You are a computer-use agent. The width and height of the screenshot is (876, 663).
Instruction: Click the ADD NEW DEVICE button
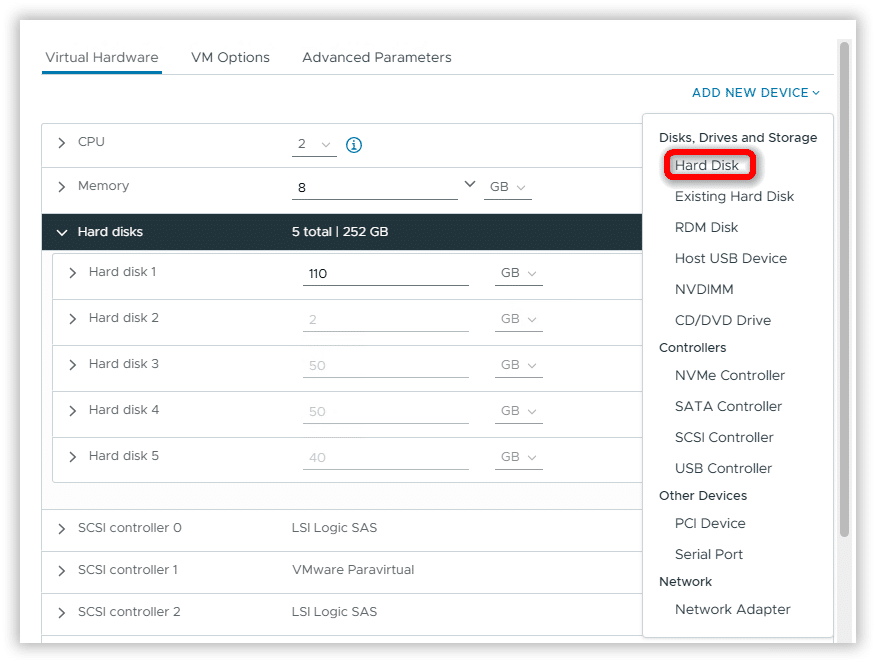755,93
